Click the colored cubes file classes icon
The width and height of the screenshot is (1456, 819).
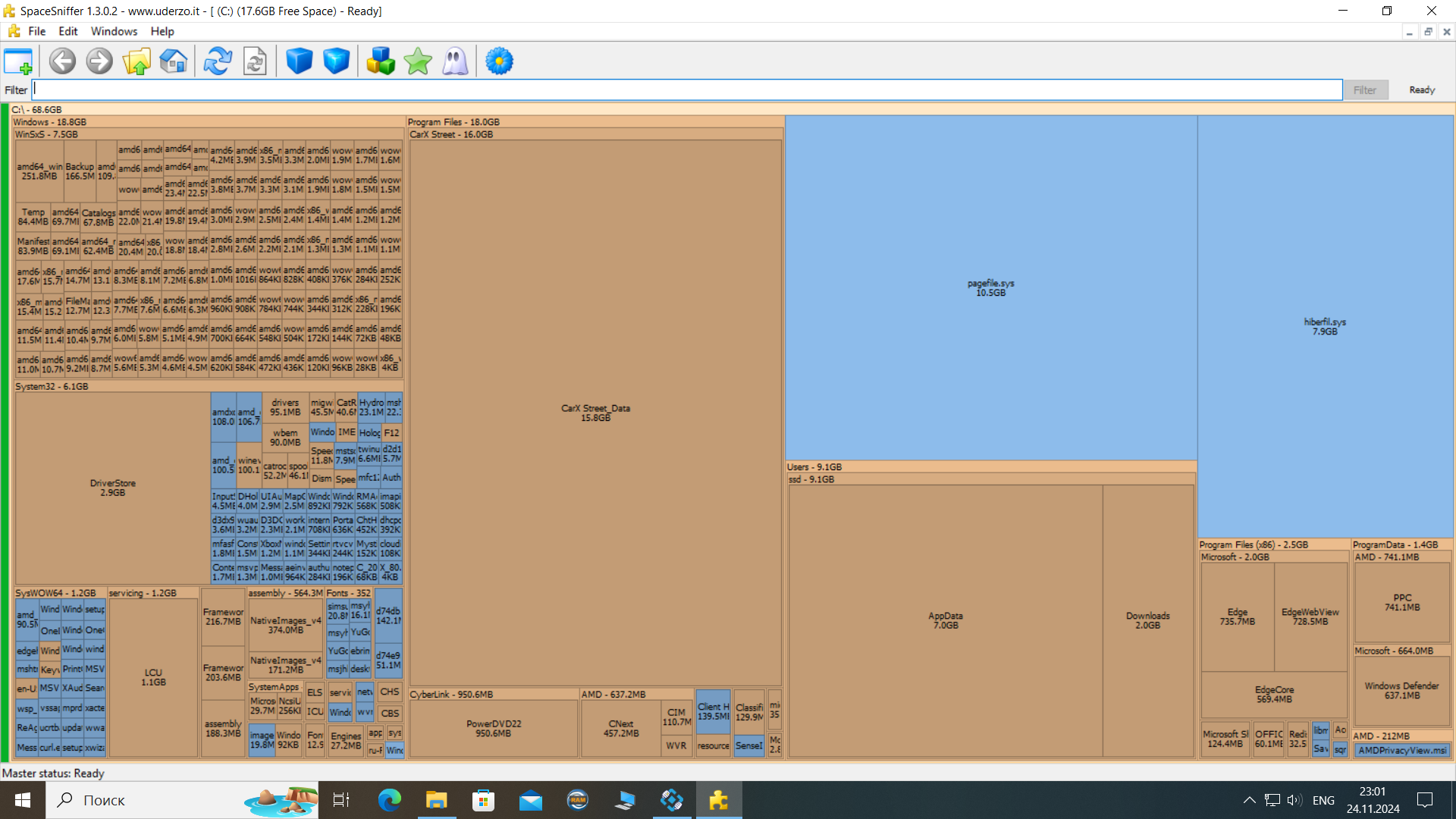coord(380,61)
